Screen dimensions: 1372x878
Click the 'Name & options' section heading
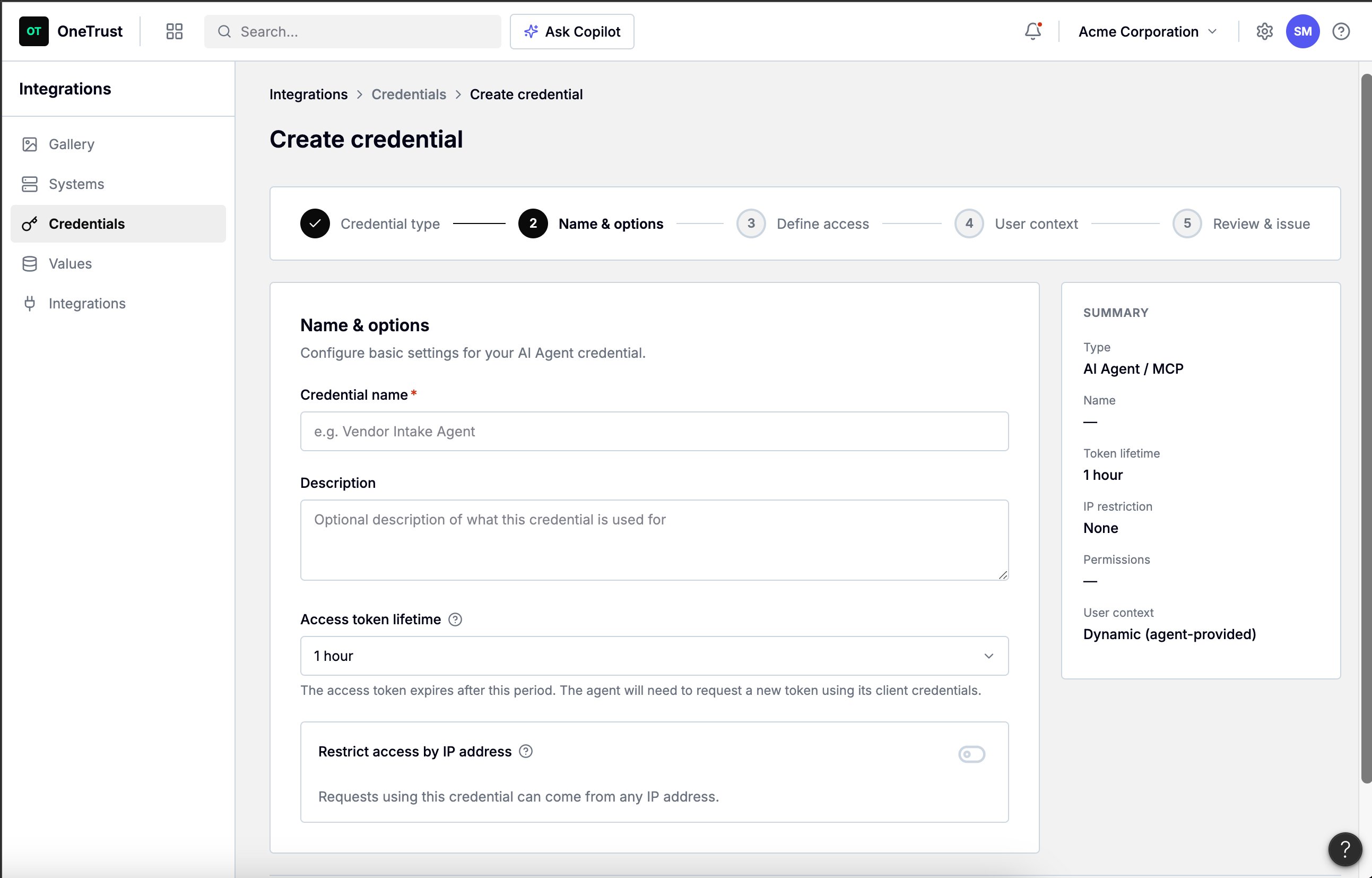(364, 325)
